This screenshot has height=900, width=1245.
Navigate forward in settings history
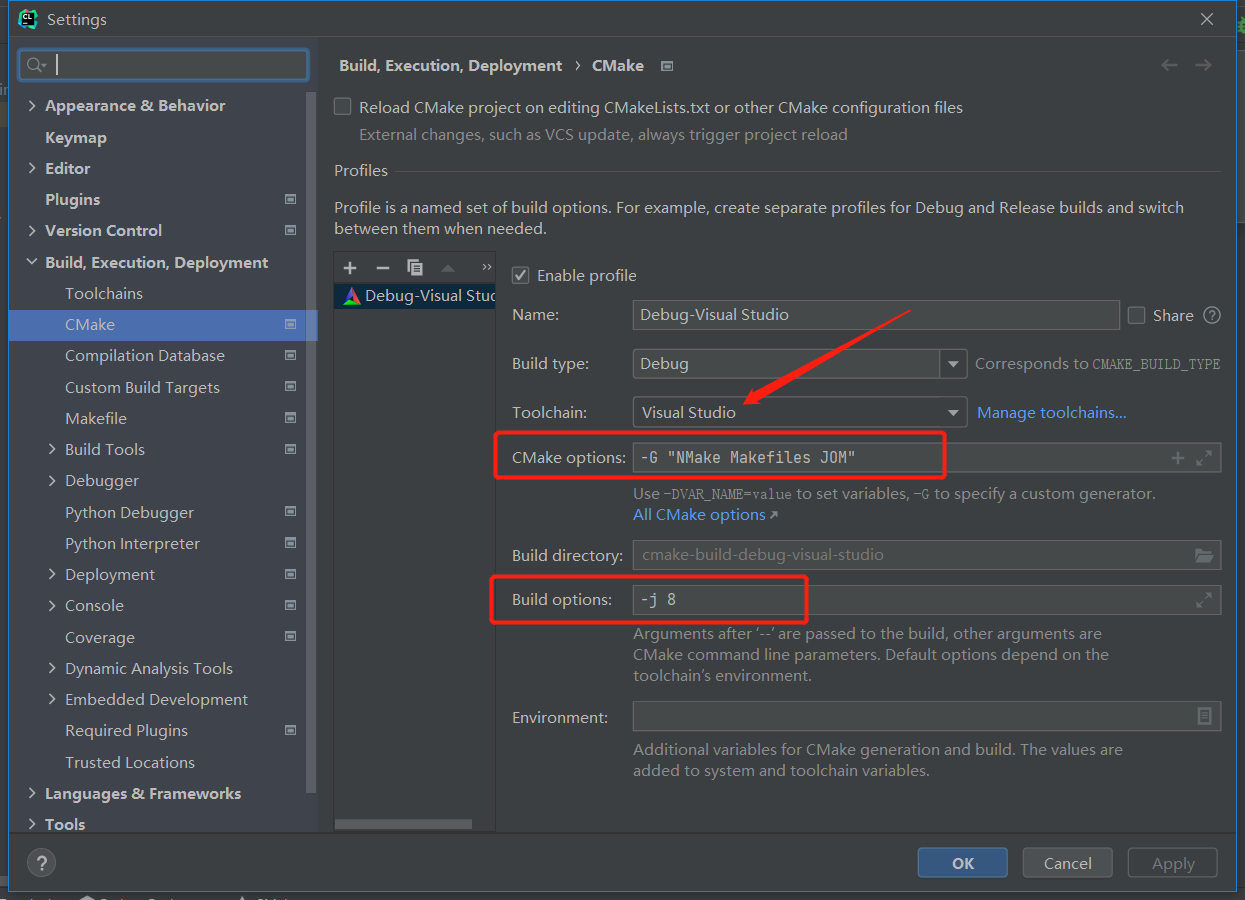pyautogui.click(x=1203, y=65)
